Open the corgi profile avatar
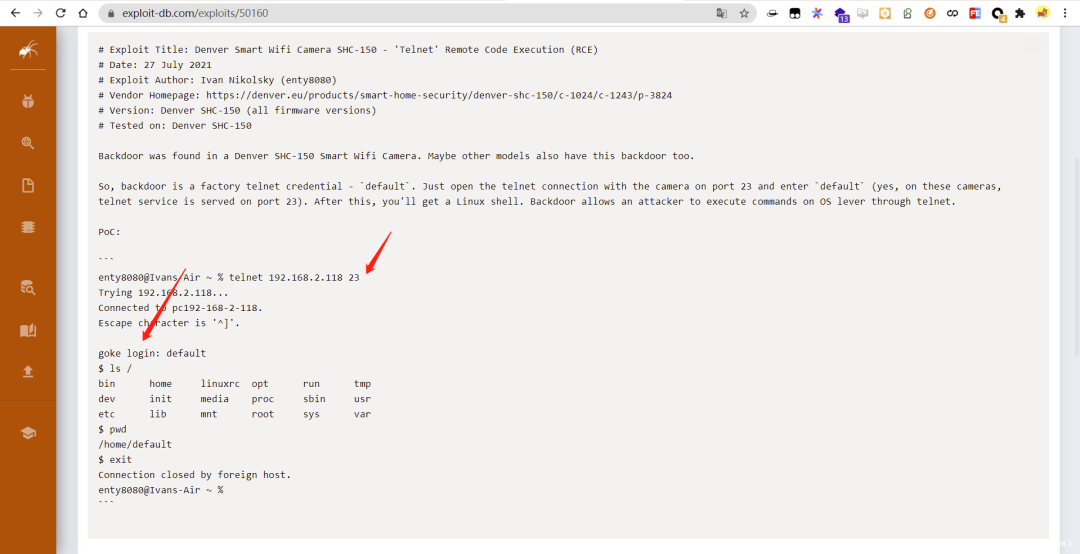 (x=1043, y=13)
